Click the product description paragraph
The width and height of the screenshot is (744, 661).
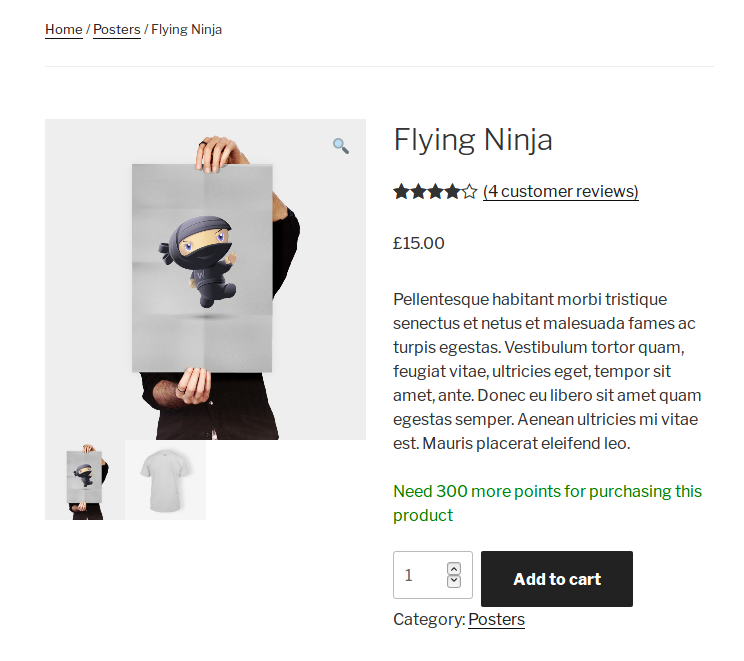tap(547, 371)
